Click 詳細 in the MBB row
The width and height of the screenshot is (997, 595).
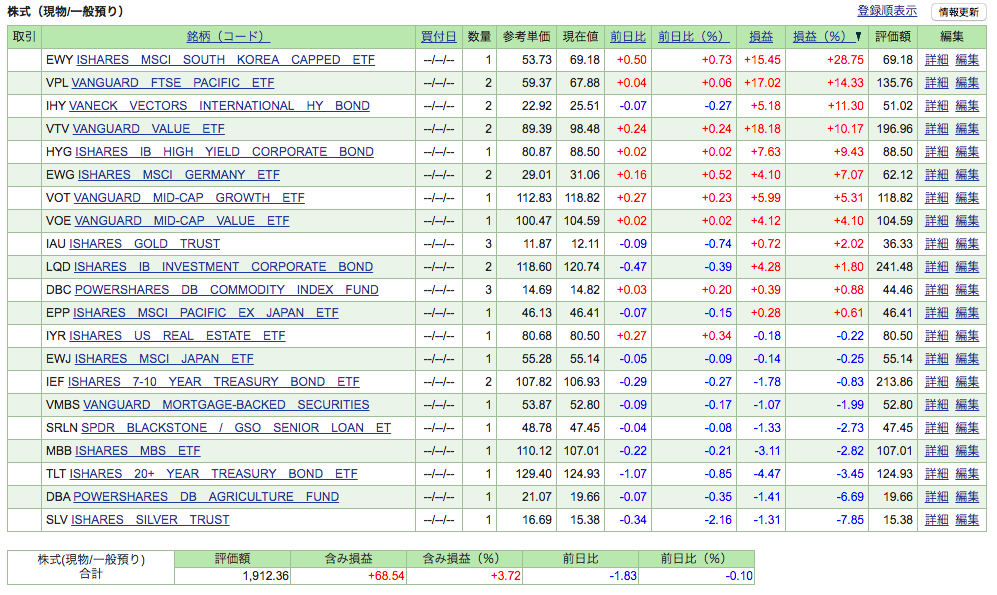(x=937, y=451)
